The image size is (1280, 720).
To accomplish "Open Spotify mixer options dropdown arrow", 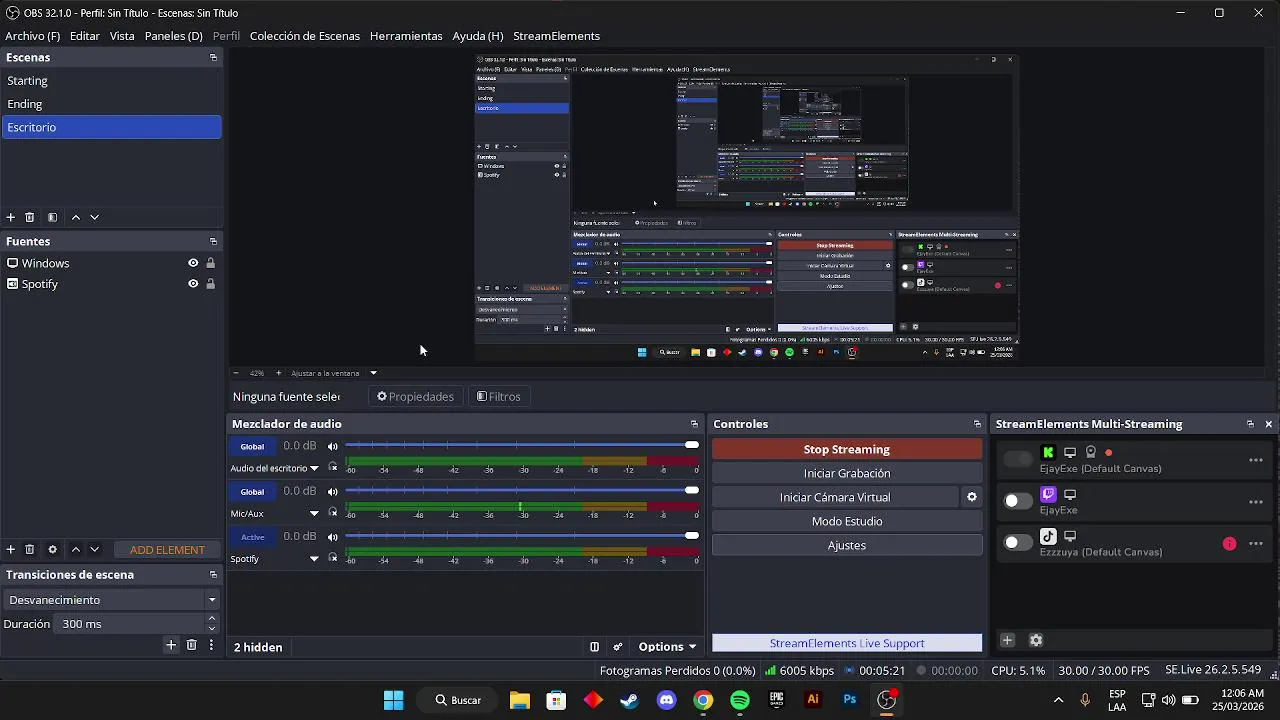I will coord(314,559).
